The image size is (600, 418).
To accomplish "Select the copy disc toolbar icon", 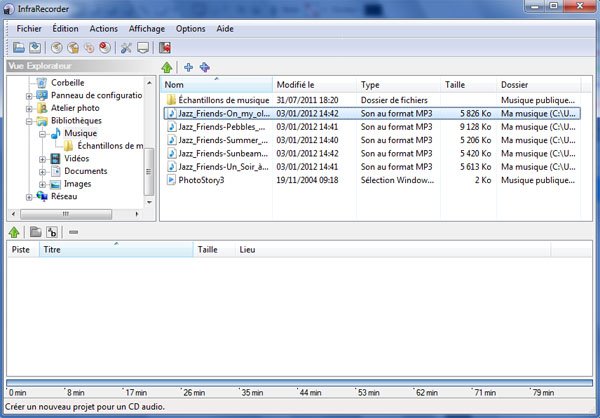I will coord(89,48).
